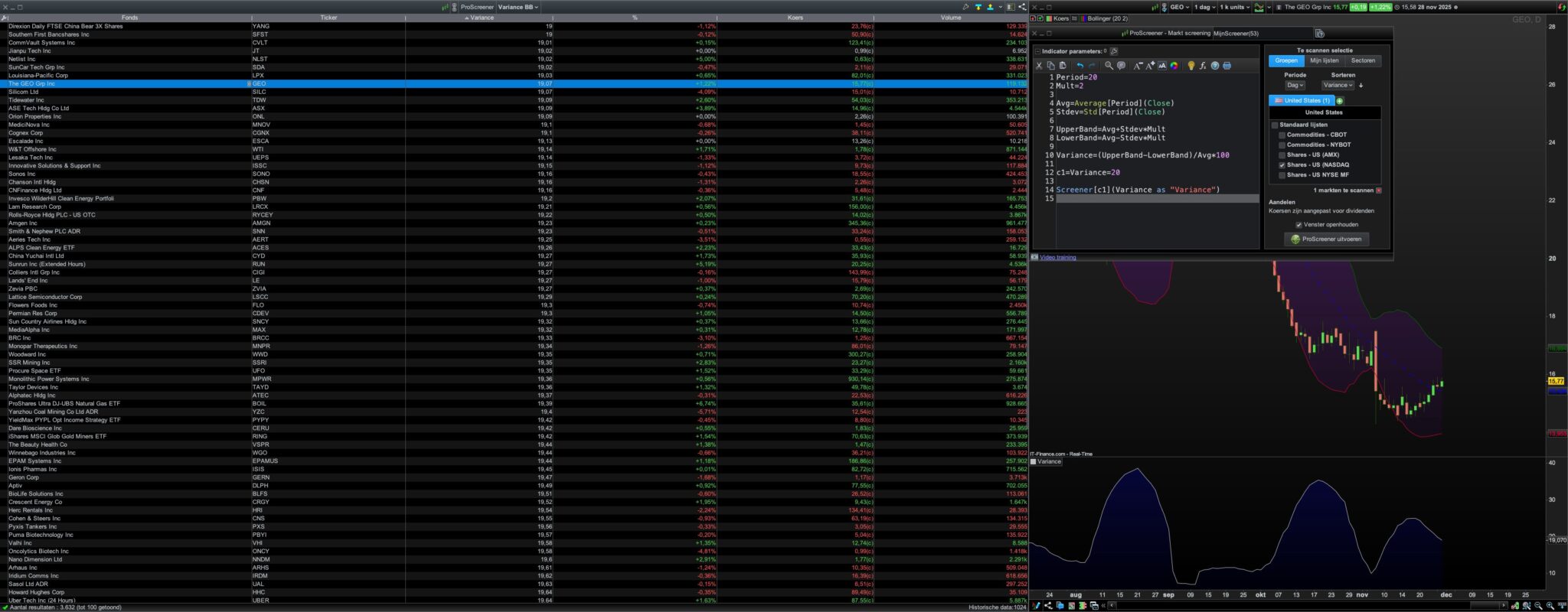
Task: Toggle the sort direction arrow beside Variance
Action: click(1361, 86)
